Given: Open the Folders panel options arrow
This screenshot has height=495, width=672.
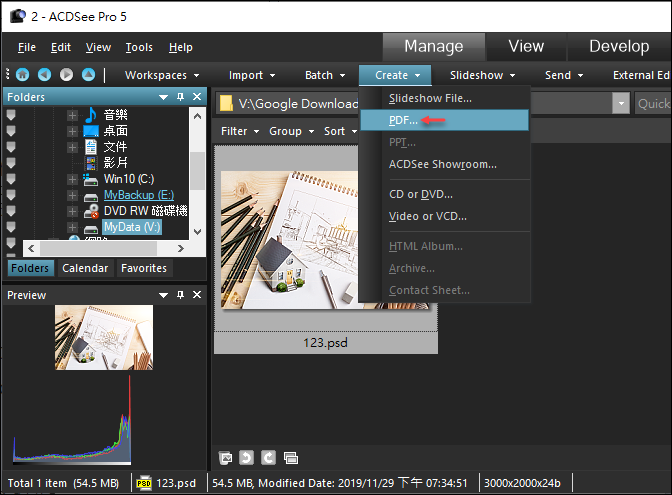Looking at the screenshot, I should [x=163, y=97].
